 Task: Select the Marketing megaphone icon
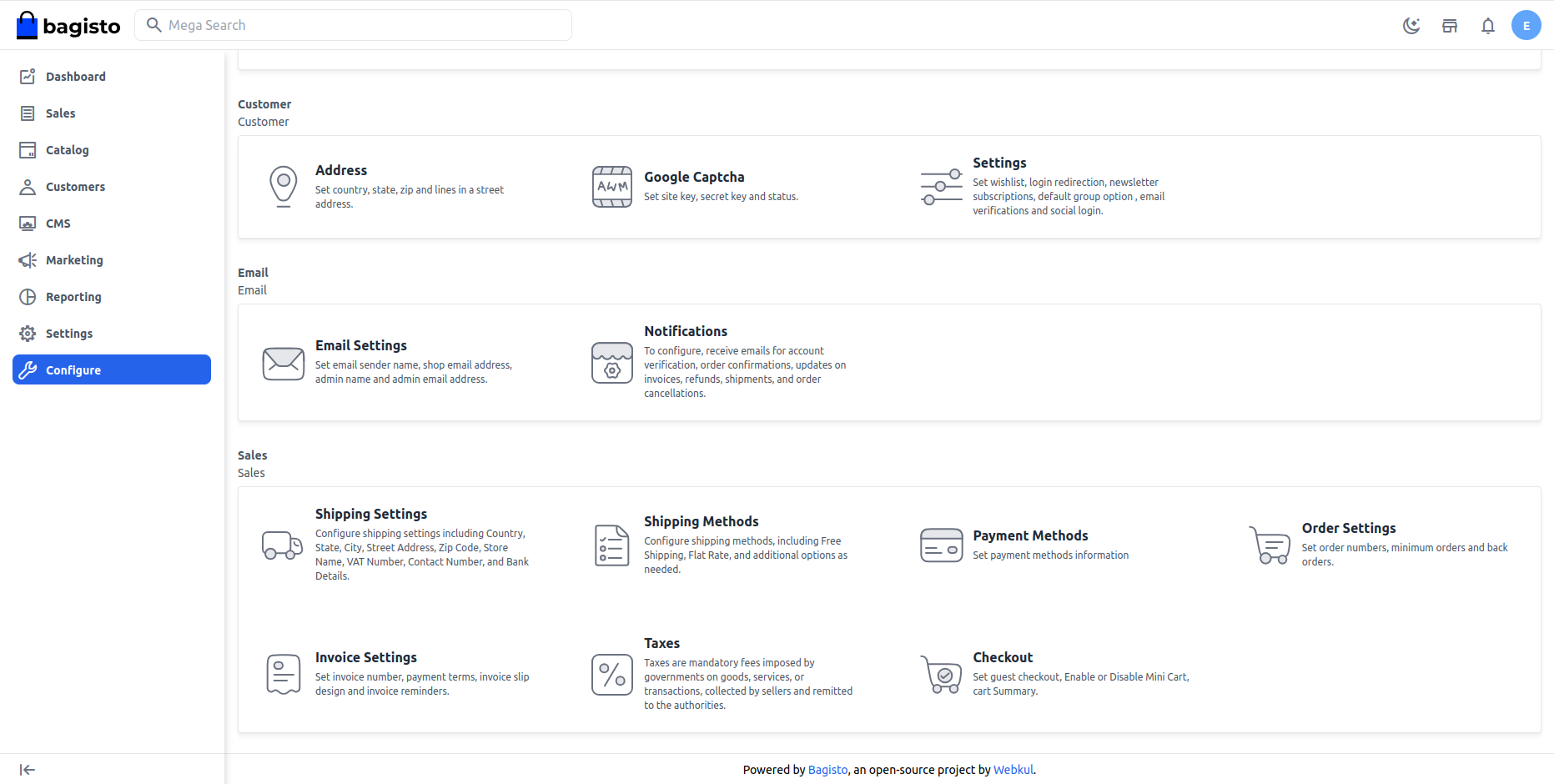tap(28, 260)
